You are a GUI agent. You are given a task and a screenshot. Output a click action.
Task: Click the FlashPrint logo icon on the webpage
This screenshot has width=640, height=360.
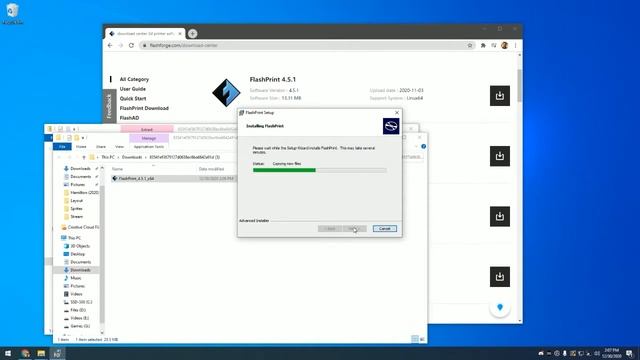click(226, 93)
